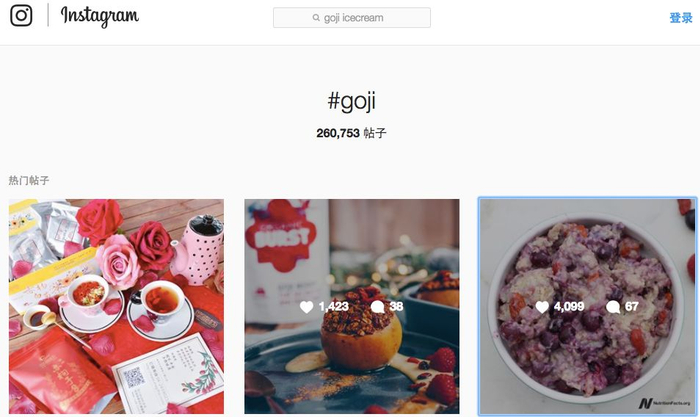Viewport: 700px width, 417px height.
Task: Click the 4,099 likes count text
Action: click(x=569, y=306)
